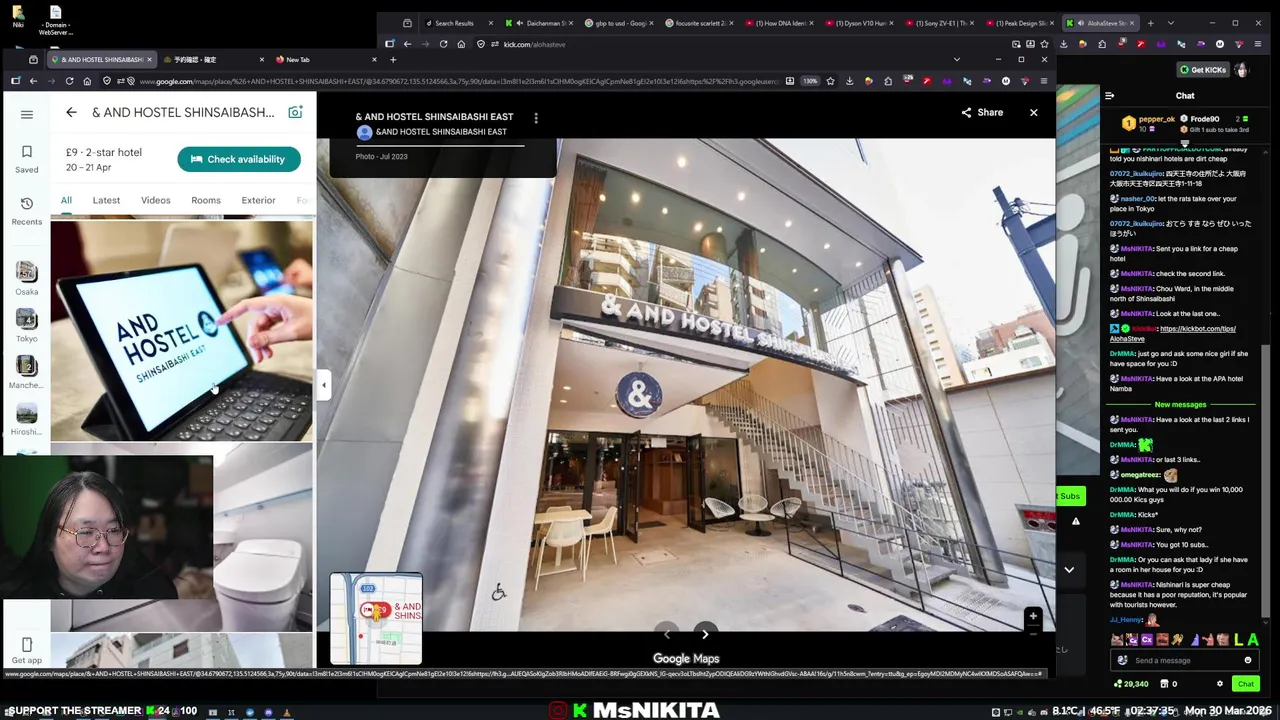Switch to the & AND HOSTEL SHINSAIBASHI browser tab
The height and width of the screenshot is (720, 1280).
(x=101, y=60)
